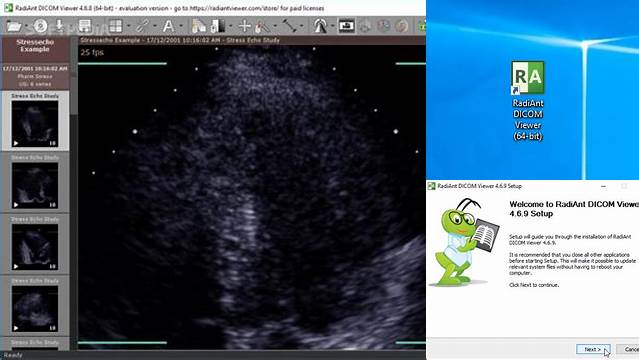Select the second Stress Echo Study series thumbnail
Screen dimensions: 639x360
35,185
